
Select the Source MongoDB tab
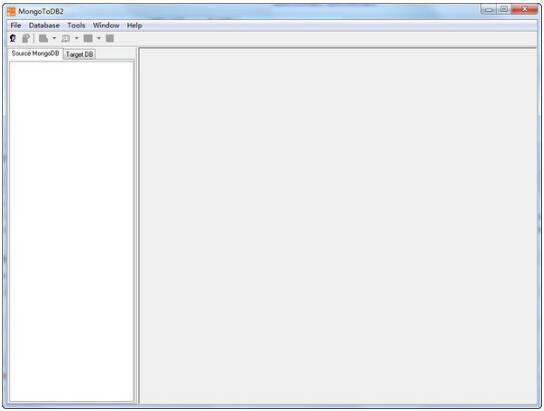tap(35, 53)
